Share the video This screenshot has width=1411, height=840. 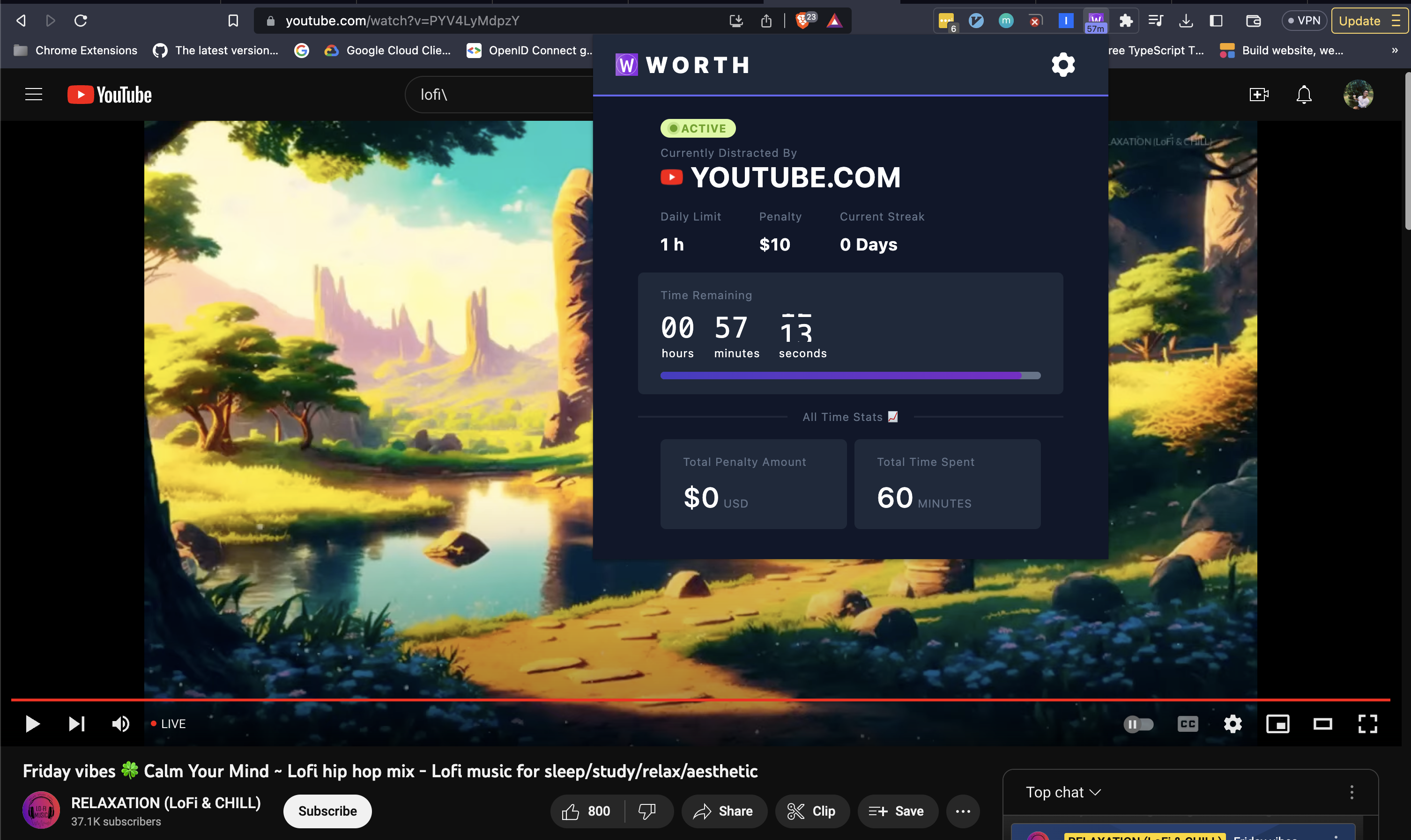coord(724,811)
